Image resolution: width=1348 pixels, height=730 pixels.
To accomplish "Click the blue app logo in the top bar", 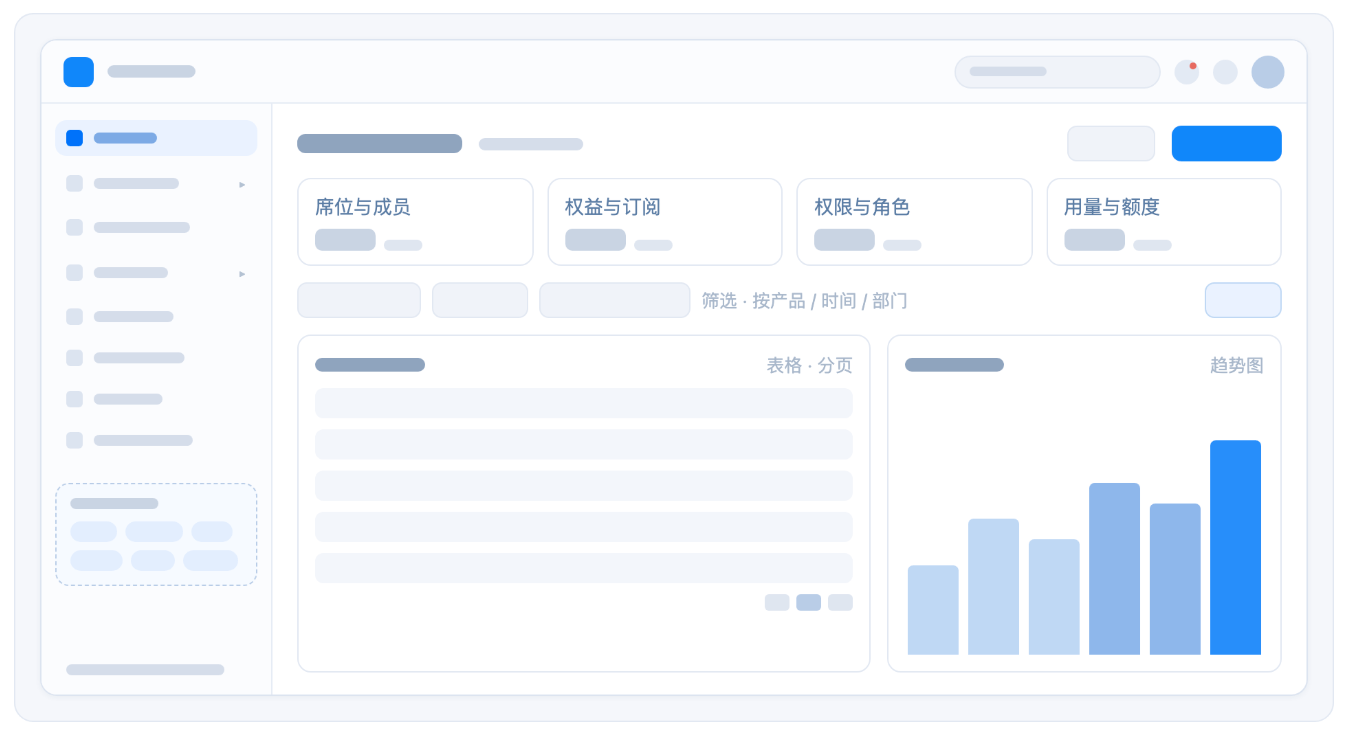I will click(x=78, y=72).
